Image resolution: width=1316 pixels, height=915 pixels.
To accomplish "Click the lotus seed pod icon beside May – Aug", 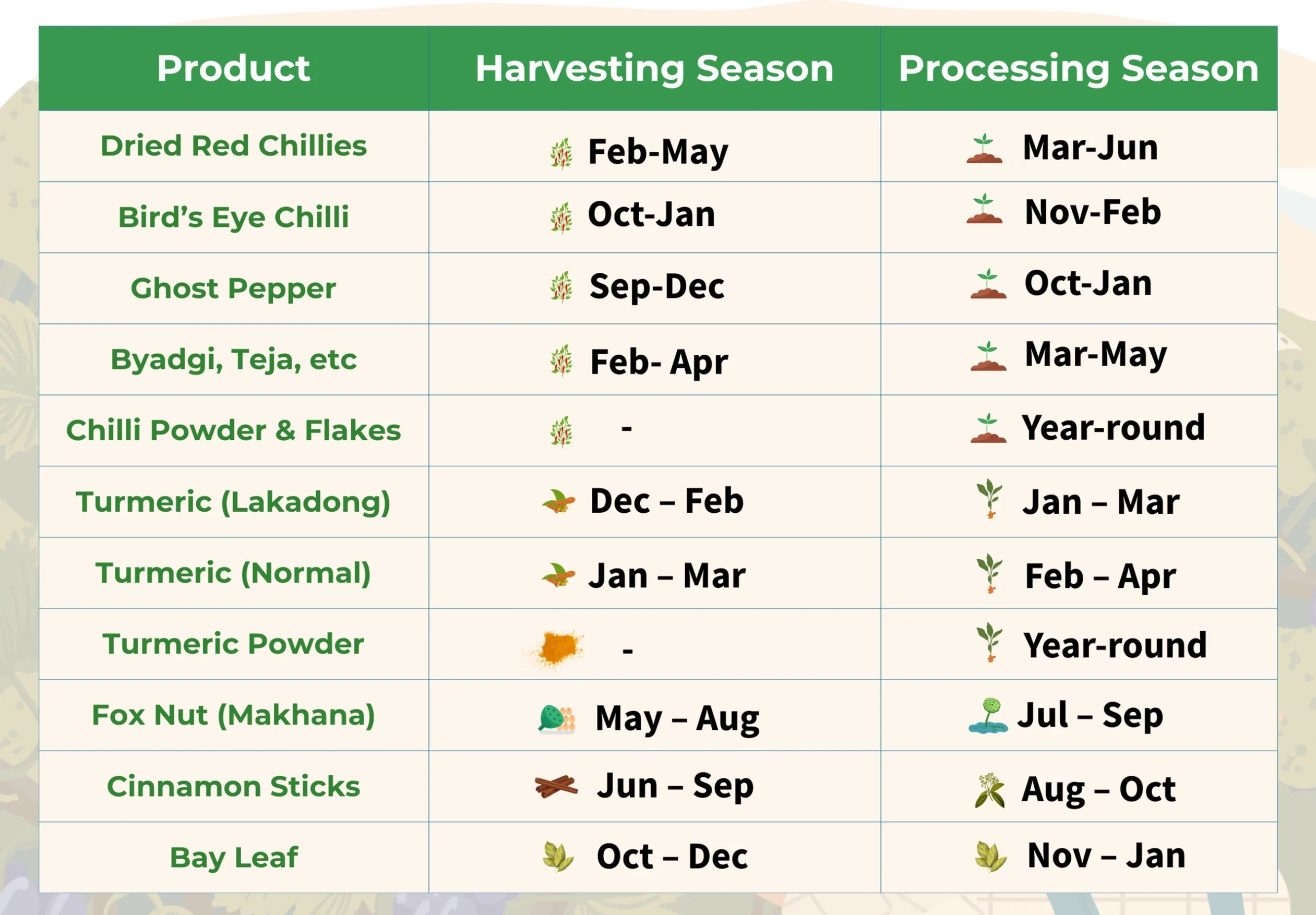I will point(557,719).
